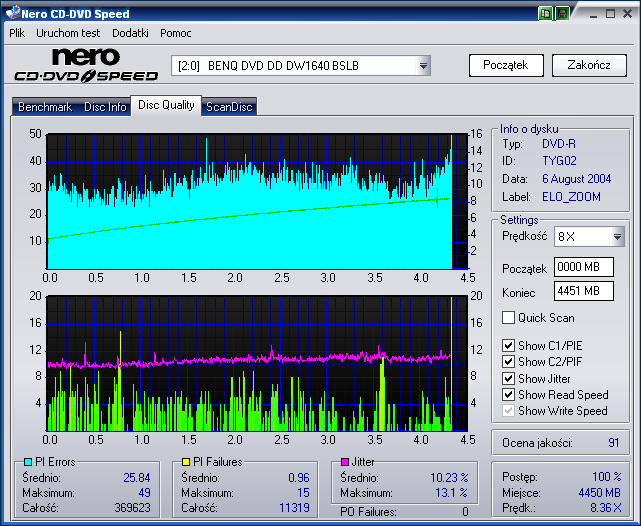This screenshot has height=526, width=641.
Task: Select the Disc Quality tab
Action: (166, 105)
